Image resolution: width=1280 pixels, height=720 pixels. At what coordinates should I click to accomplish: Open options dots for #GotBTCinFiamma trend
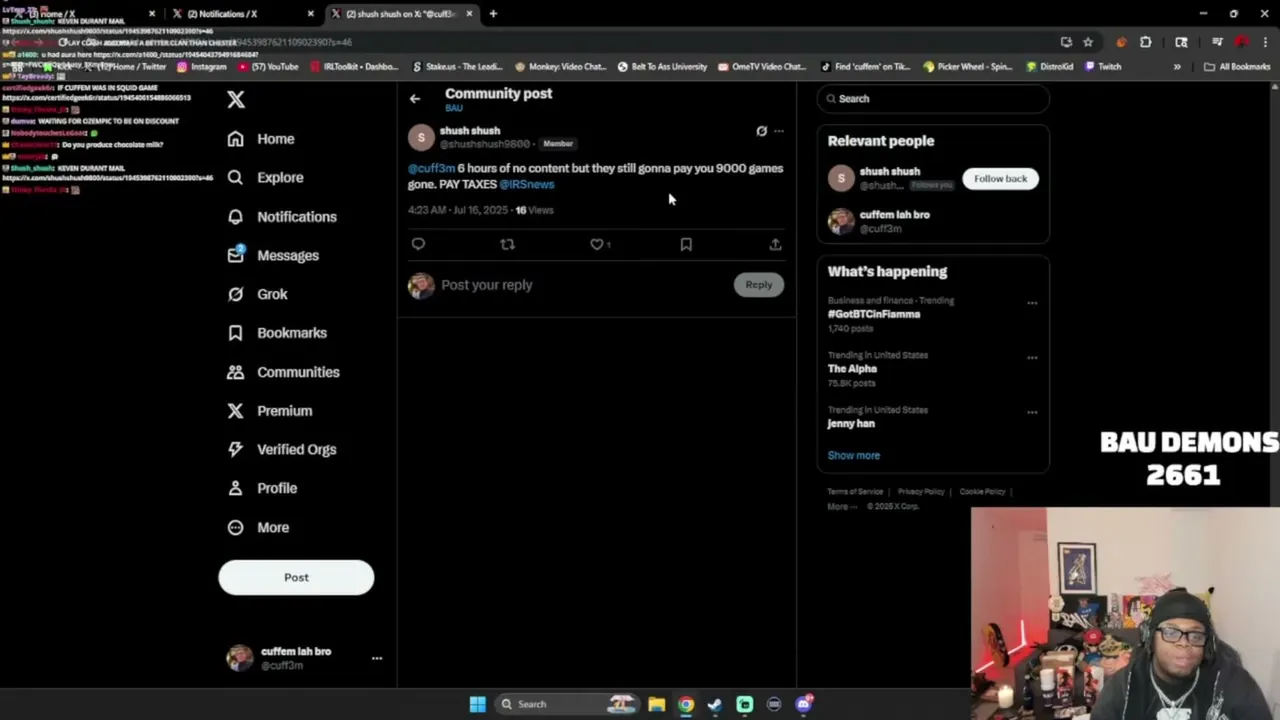tap(1032, 303)
